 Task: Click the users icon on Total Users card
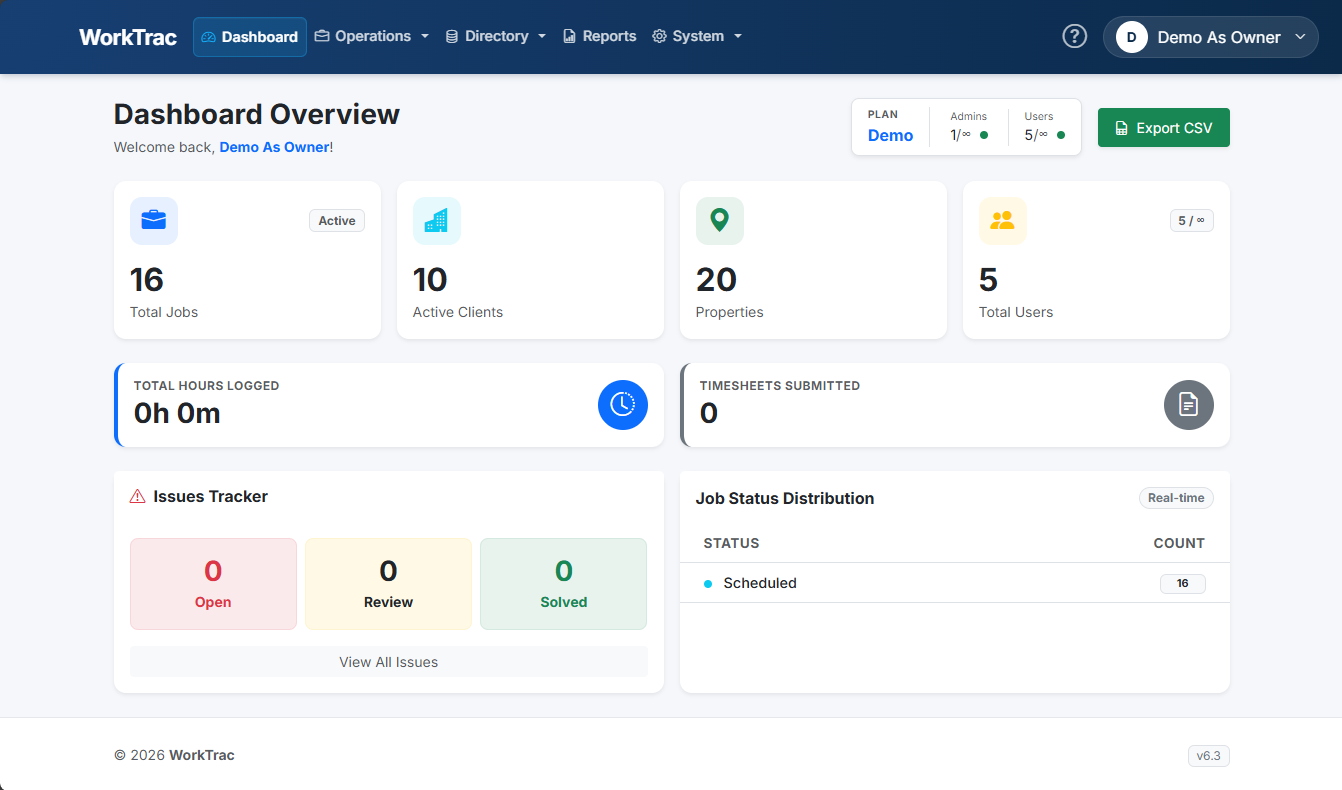(x=1002, y=220)
